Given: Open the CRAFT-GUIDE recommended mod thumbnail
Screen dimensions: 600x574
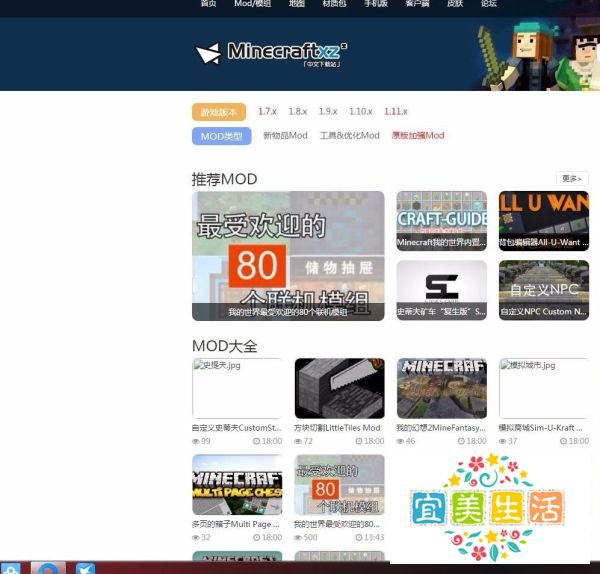Looking at the screenshot, I should click(442, 221).
